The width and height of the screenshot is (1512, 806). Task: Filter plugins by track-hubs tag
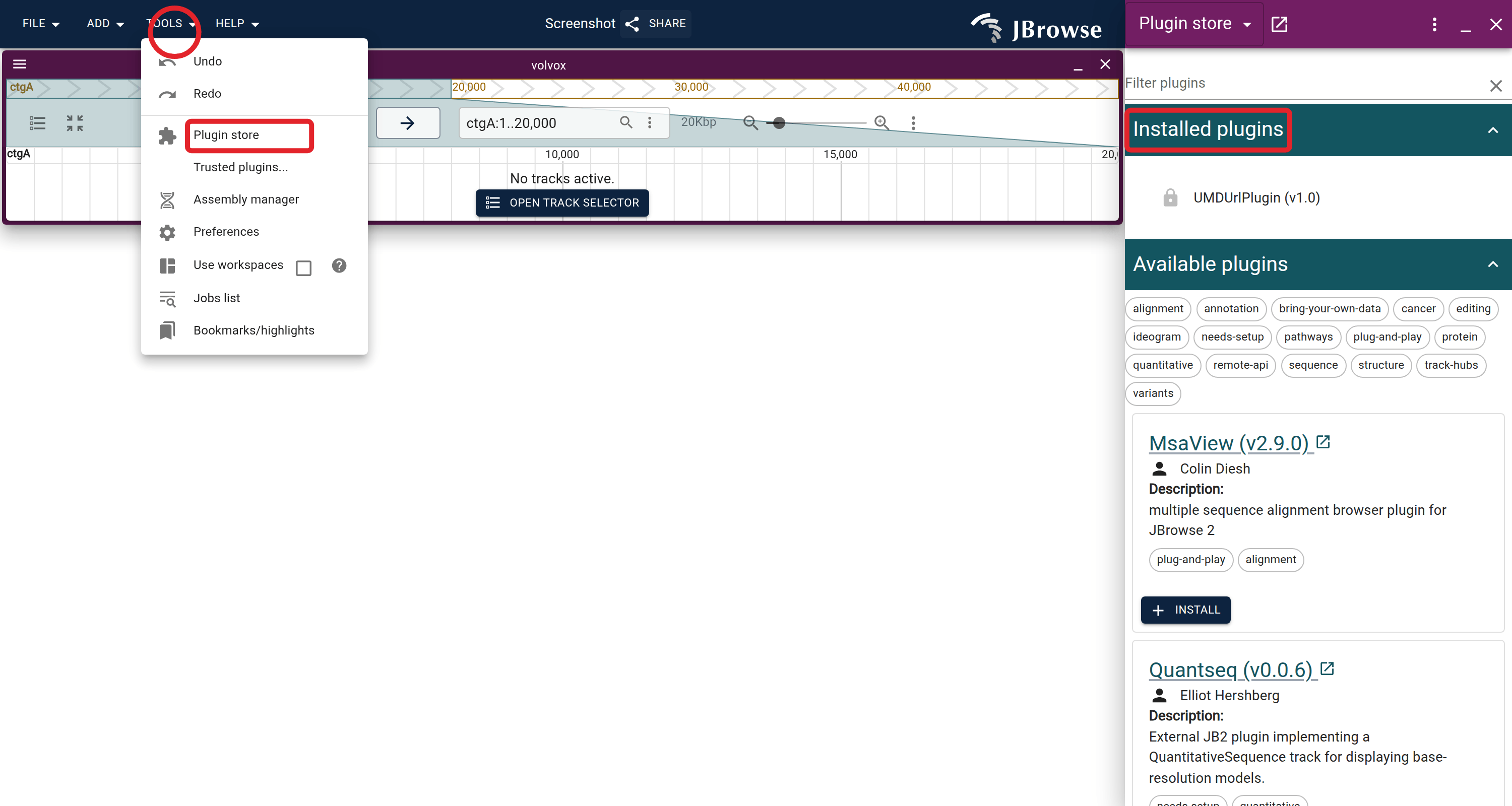point(1451,365)
